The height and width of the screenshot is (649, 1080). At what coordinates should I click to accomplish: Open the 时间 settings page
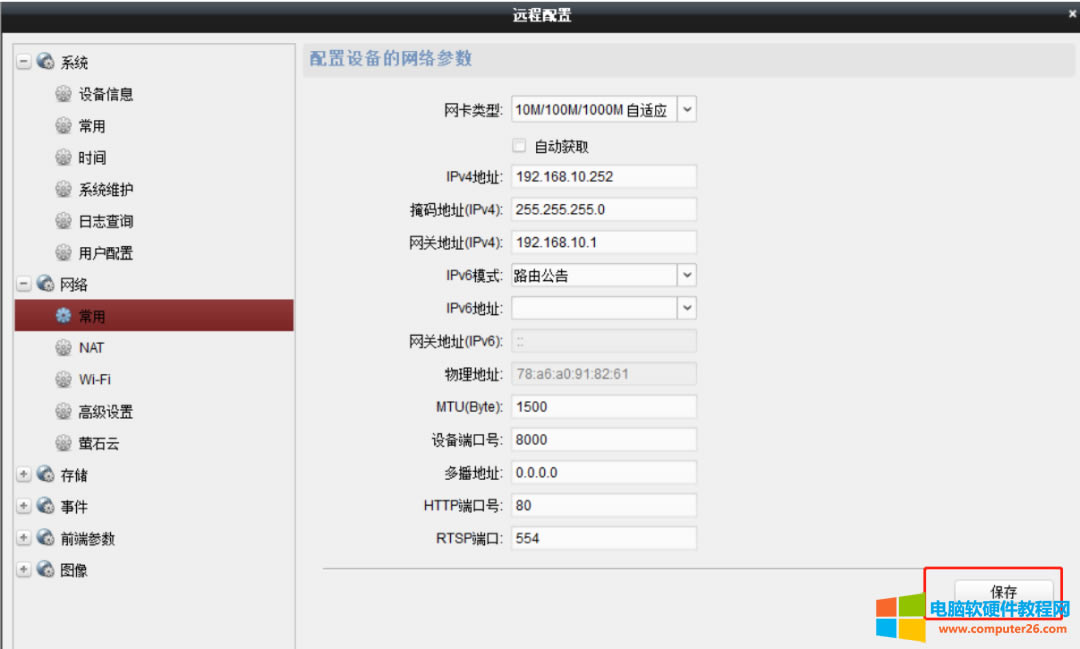click(x=92, y=158)
